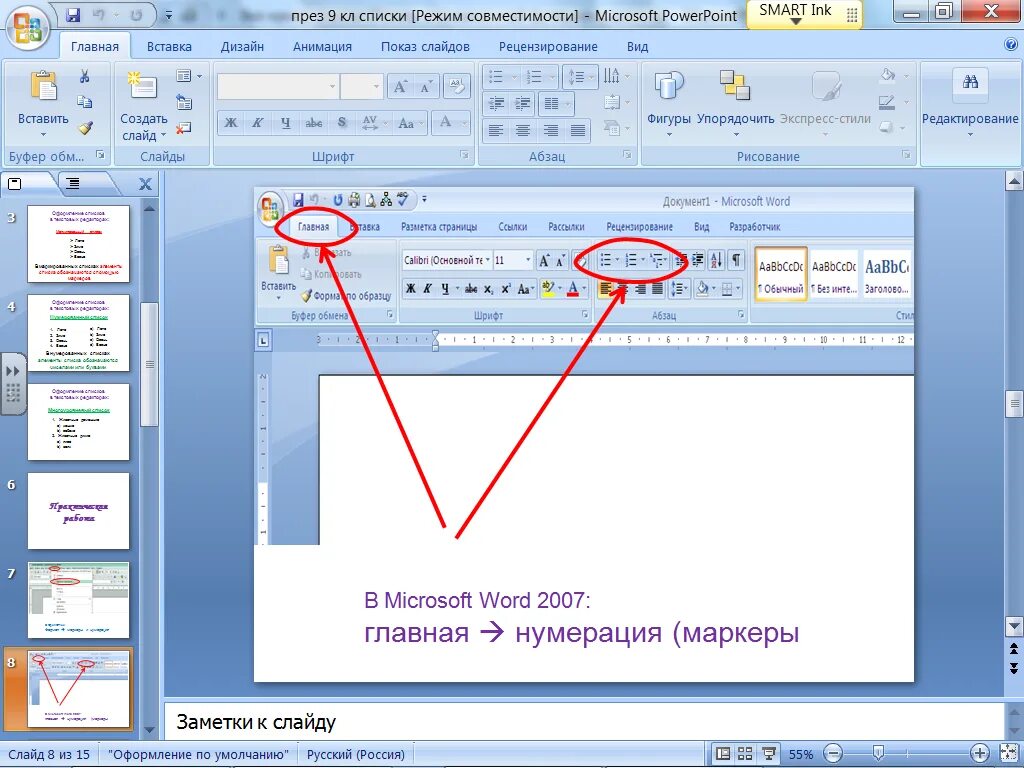Image resolution: width=1024 pixels, height=768 pixels.
Task: Click the zoom slider handle
Action: coord(879,754)
